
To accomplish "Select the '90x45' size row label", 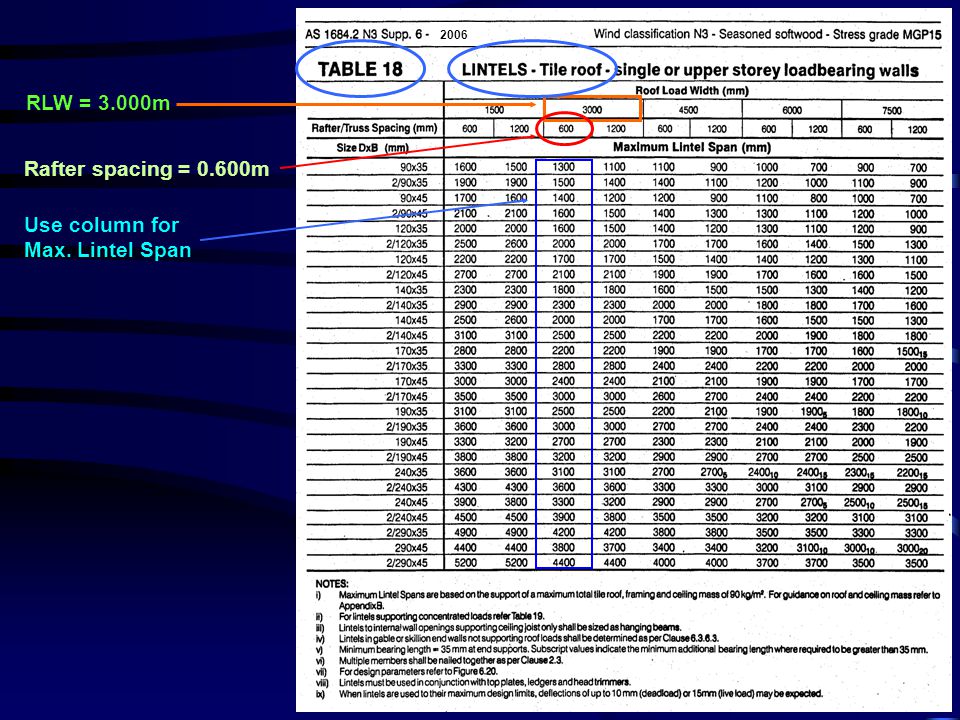I will click(414, 198).
